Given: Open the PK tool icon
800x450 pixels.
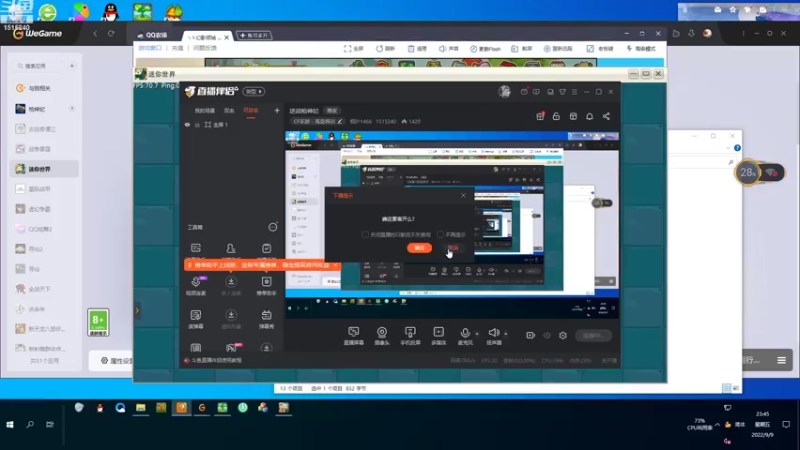Looking at the screenshot, I should pos(231,348).
